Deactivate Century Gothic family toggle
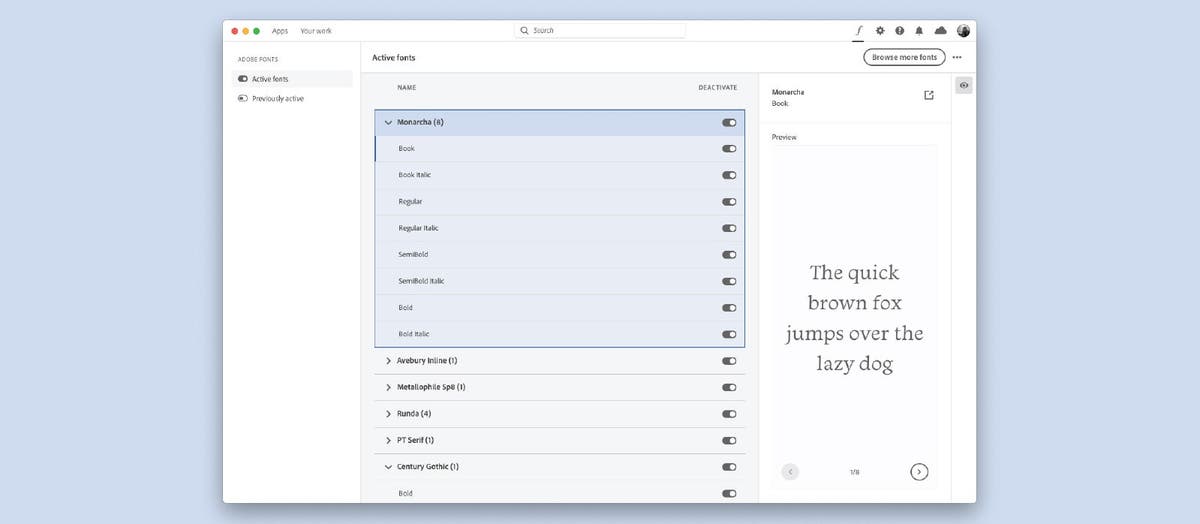Viewport: 1200px width, 524px height. click(729, 467)
